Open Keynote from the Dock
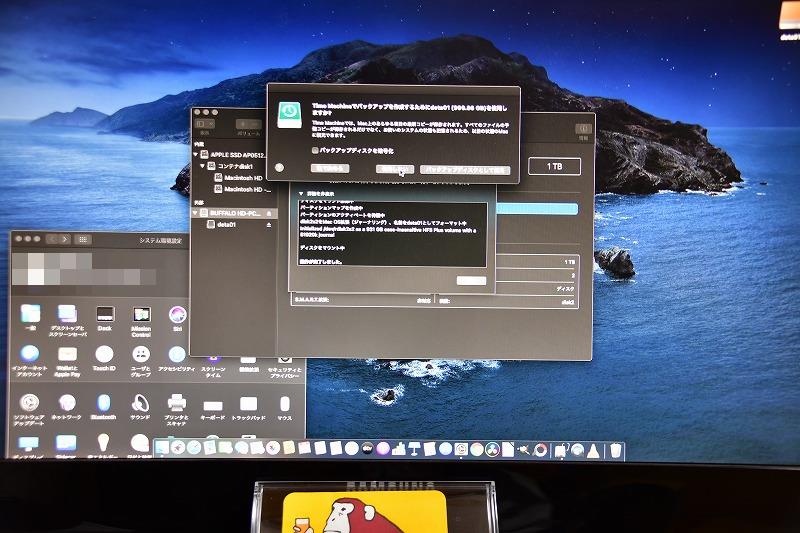The image size is (800, 533). point(414,449)
